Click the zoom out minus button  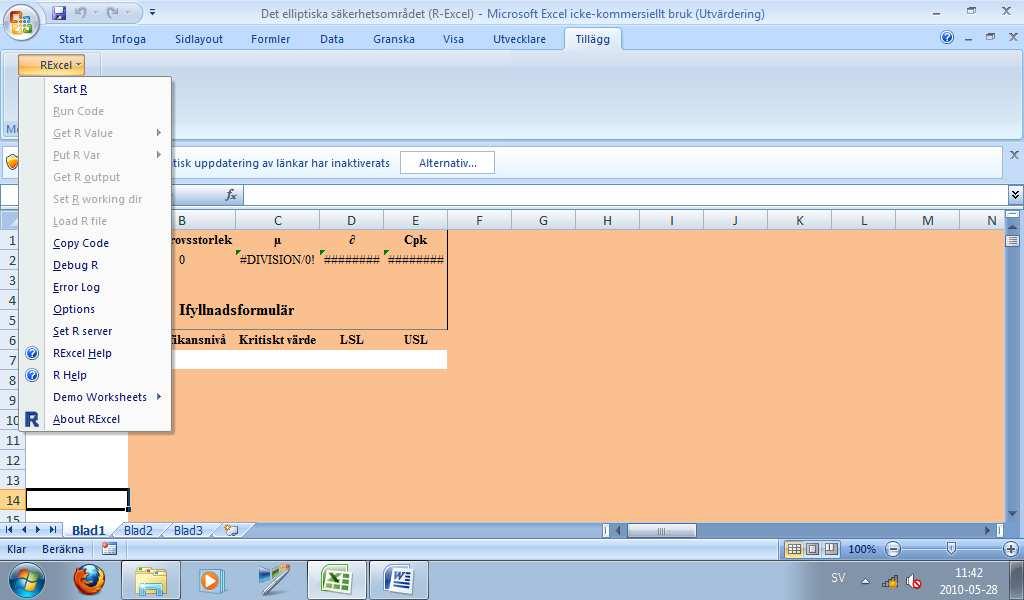(x=893, y=550)
